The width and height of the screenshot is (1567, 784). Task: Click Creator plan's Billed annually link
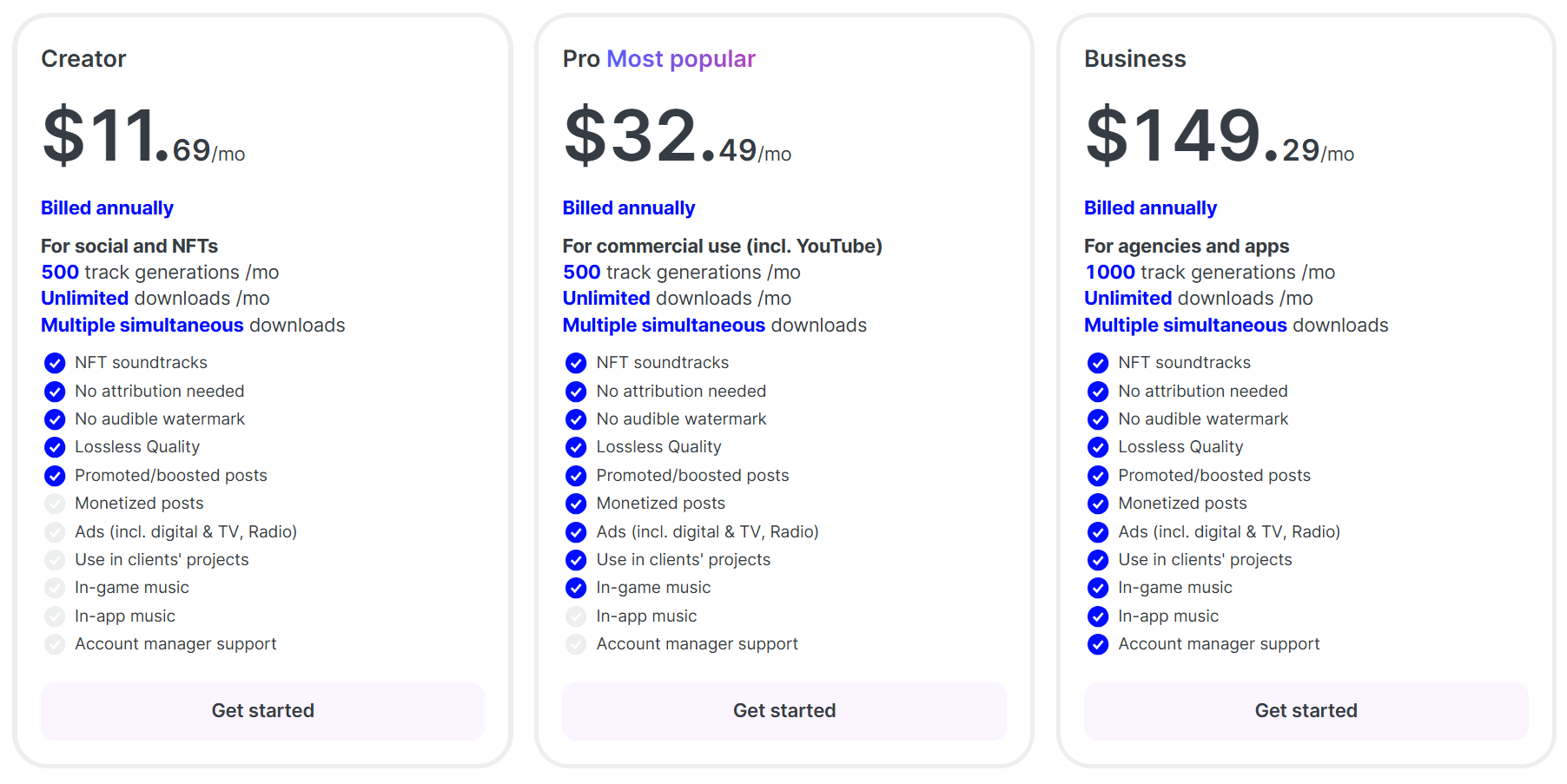(107, 208)
